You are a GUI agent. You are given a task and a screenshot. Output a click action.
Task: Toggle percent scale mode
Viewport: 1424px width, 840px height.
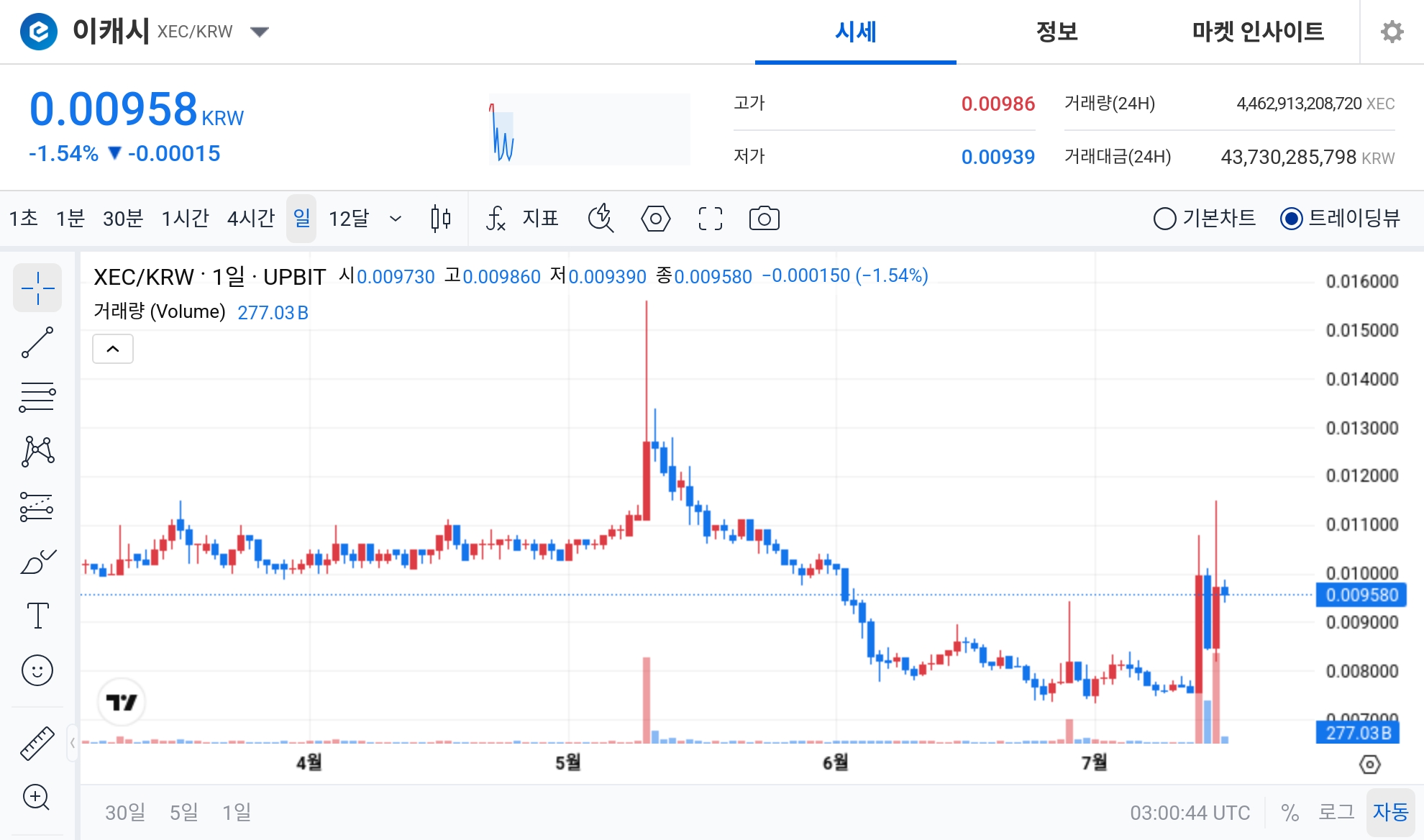(1290, 813)
